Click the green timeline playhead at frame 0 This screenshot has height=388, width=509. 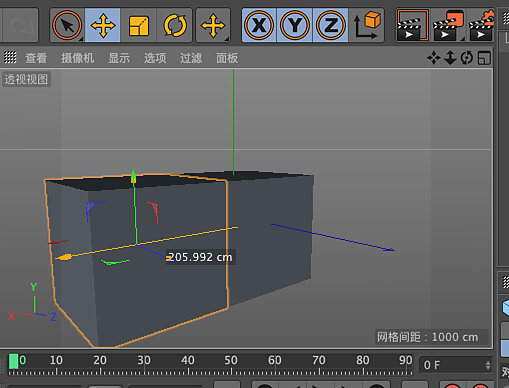[13, 361]
